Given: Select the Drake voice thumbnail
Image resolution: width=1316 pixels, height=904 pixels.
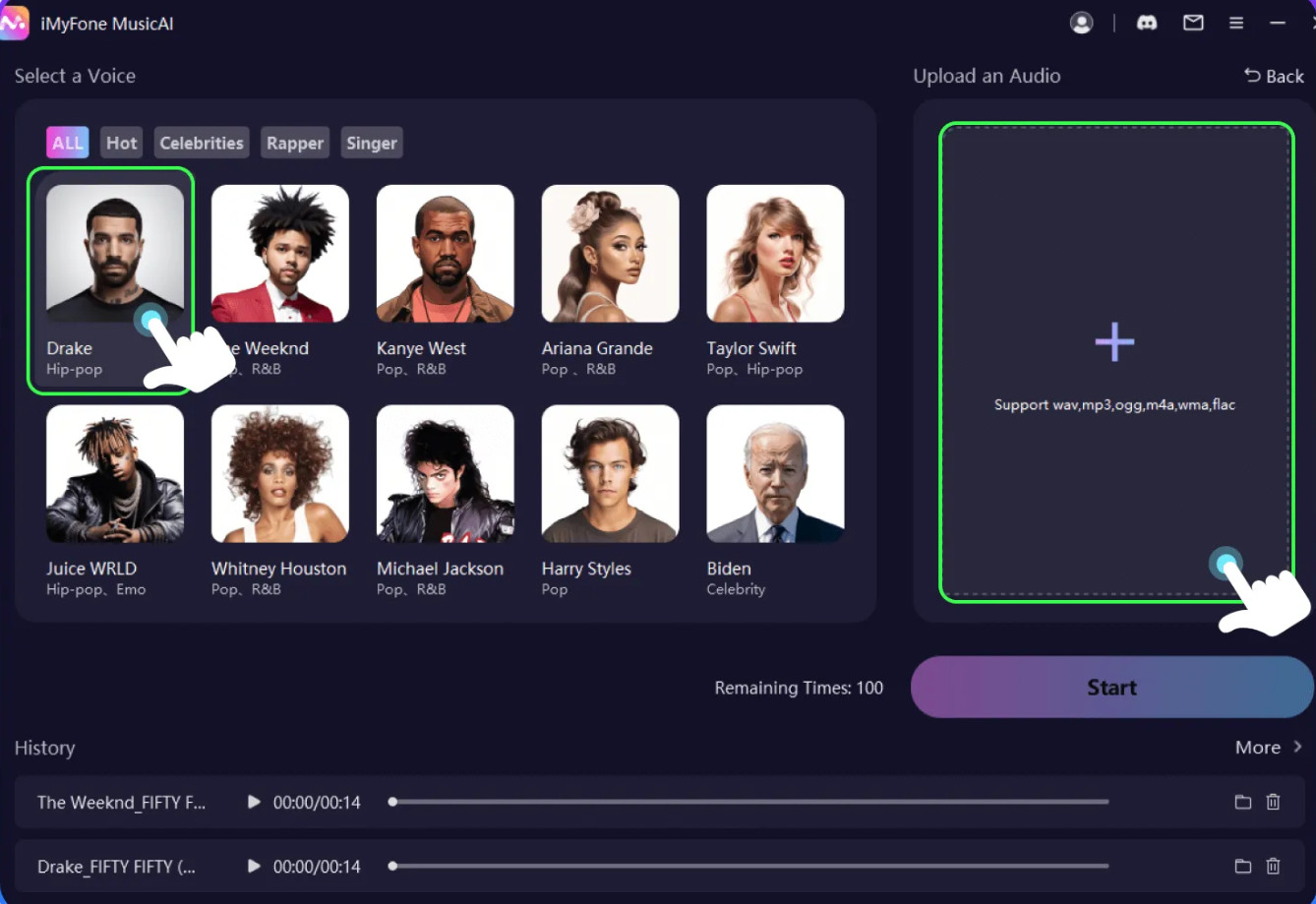Looking at the screenshot, I should (x=115, y=254).
